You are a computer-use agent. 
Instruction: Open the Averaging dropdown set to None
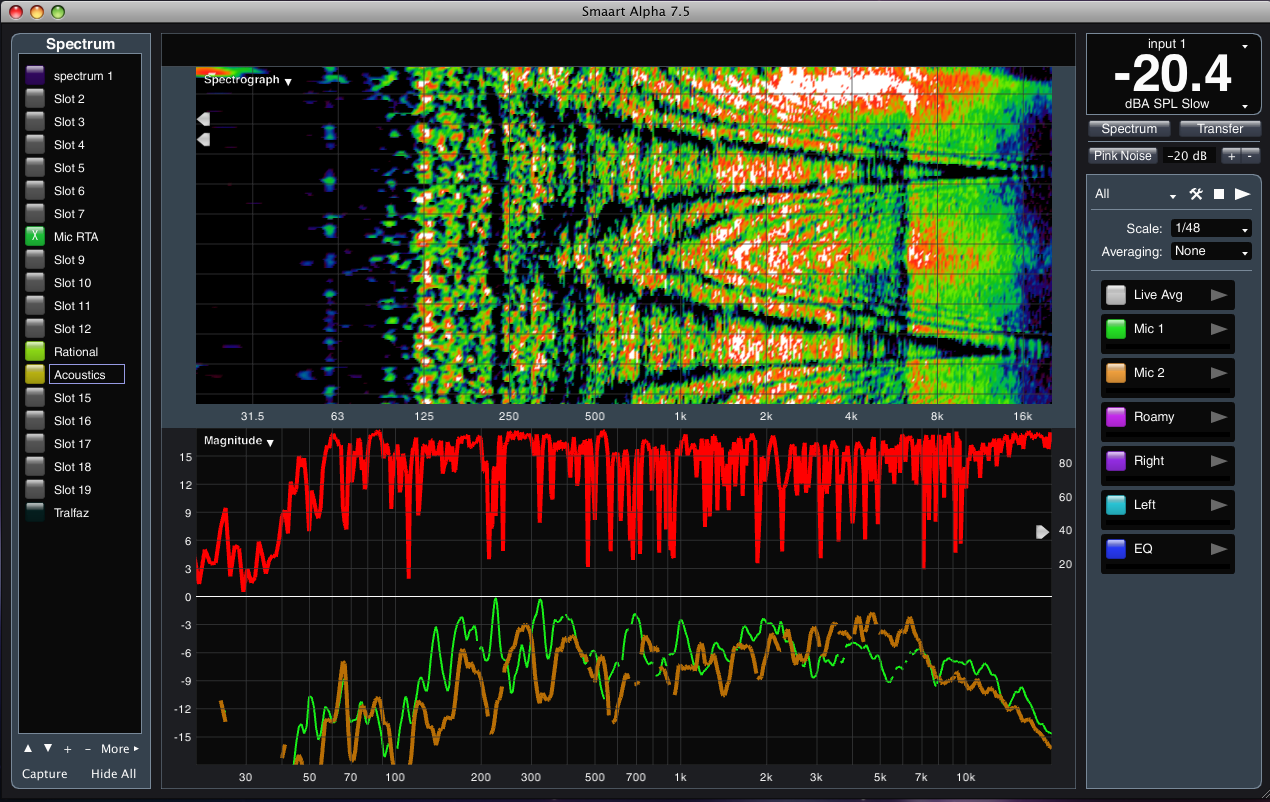pos(1211,251)
